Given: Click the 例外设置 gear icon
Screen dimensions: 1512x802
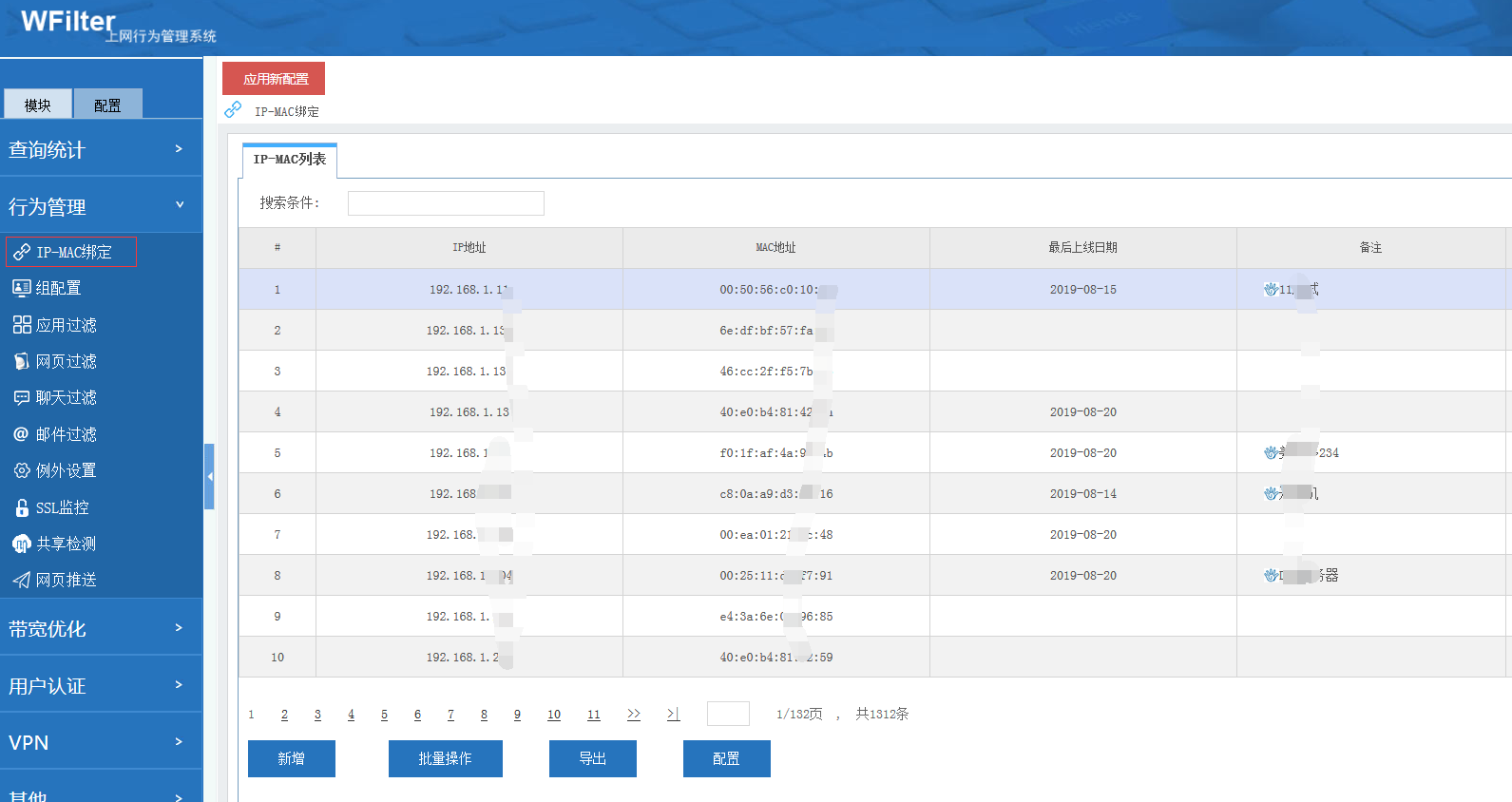Looking at the screenshot, I should click(22, 470).
